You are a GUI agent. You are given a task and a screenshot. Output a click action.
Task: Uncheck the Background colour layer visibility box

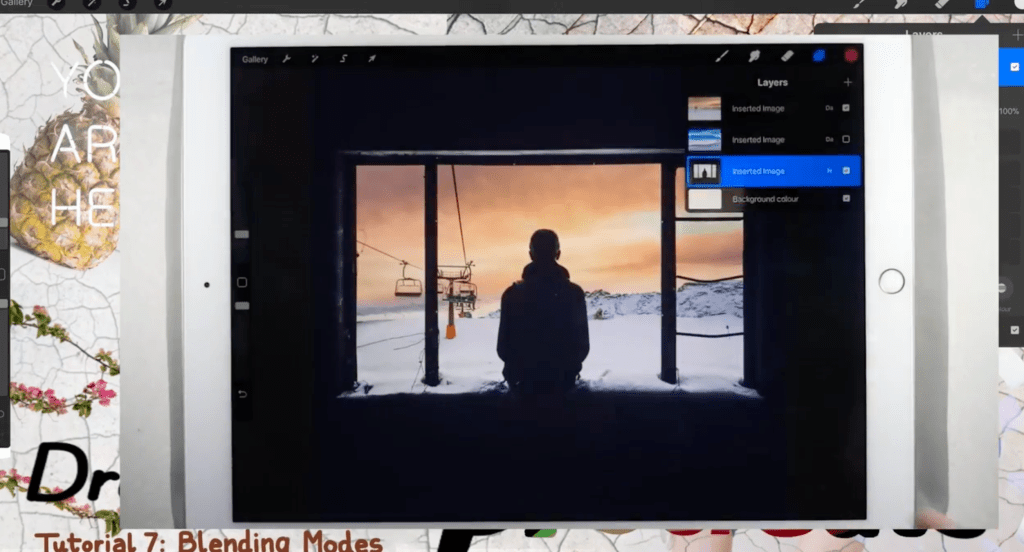pos(846,199)
